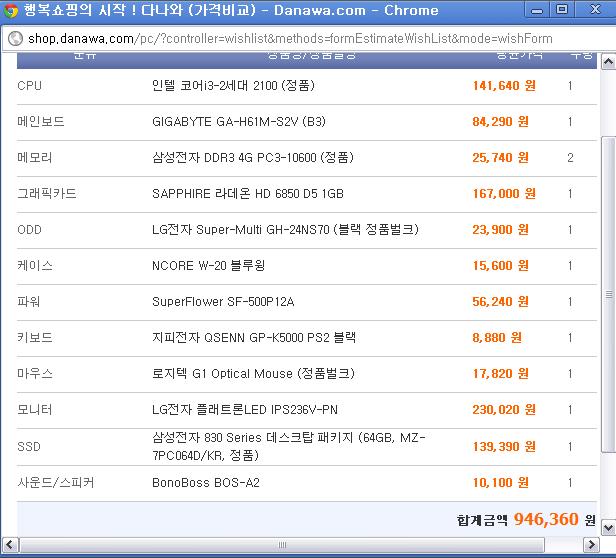Click the horizontal scrollbar left arrow
616x558 pixels.
click(9, 545)
